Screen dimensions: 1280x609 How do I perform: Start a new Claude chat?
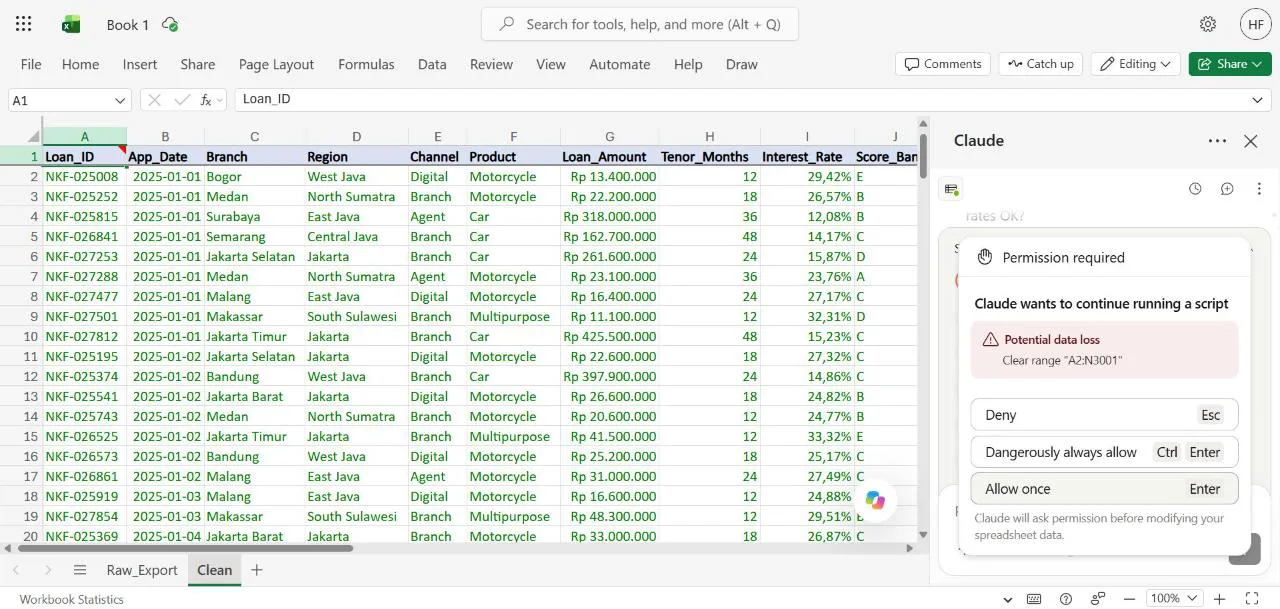point(1227,189)
